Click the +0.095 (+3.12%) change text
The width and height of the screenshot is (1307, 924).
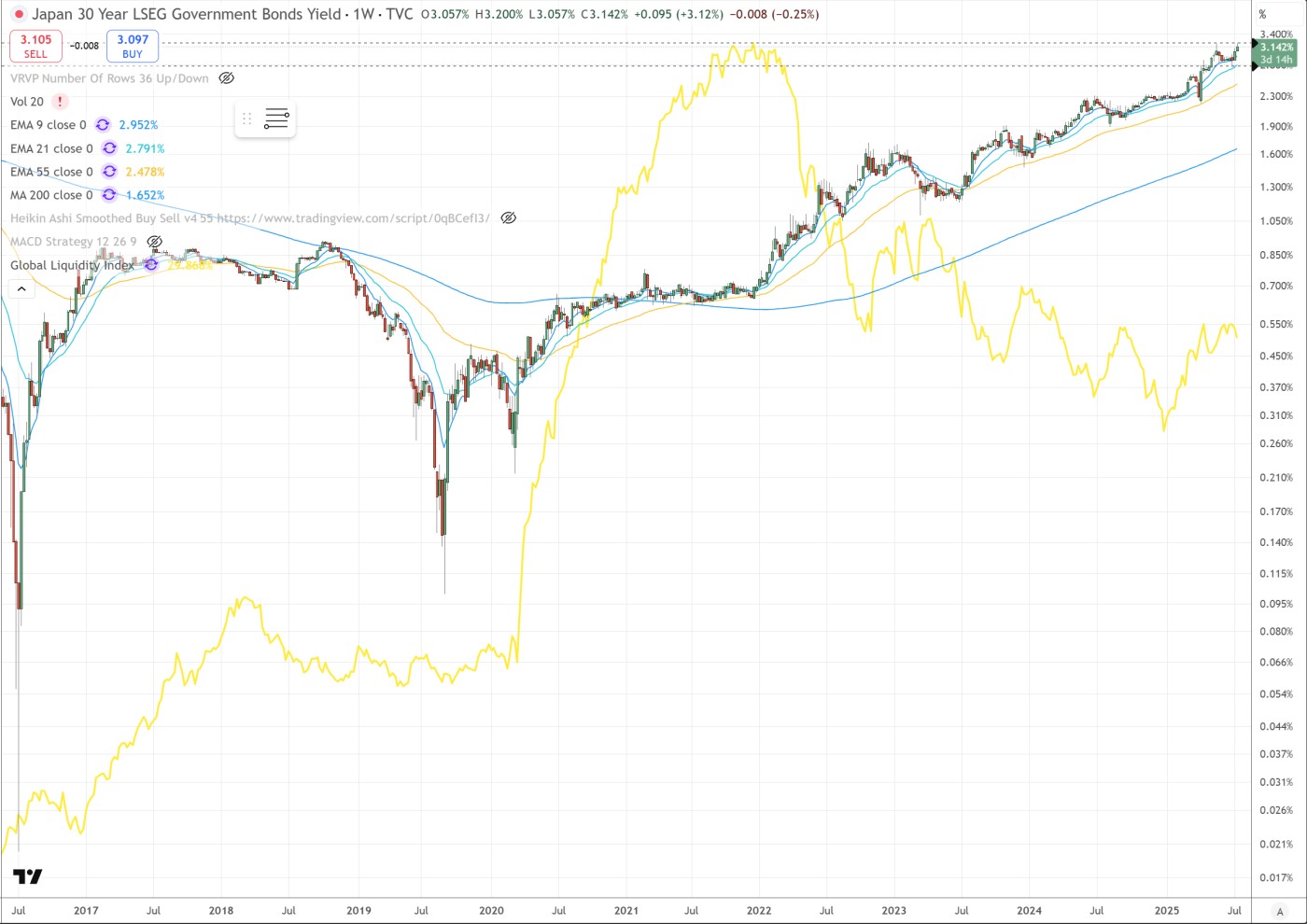679,15
